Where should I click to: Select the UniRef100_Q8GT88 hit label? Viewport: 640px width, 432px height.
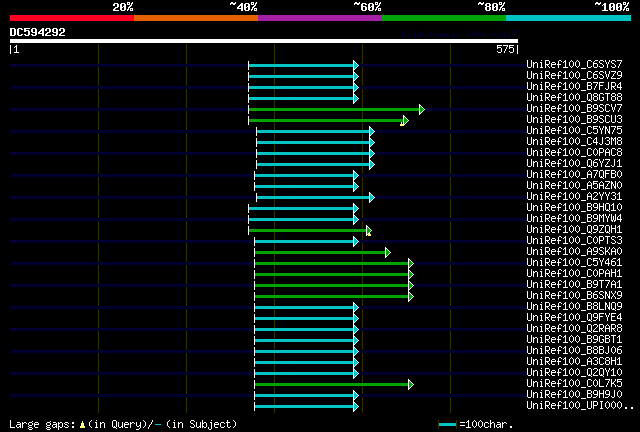pyautogui.click(x=574, y=98)
